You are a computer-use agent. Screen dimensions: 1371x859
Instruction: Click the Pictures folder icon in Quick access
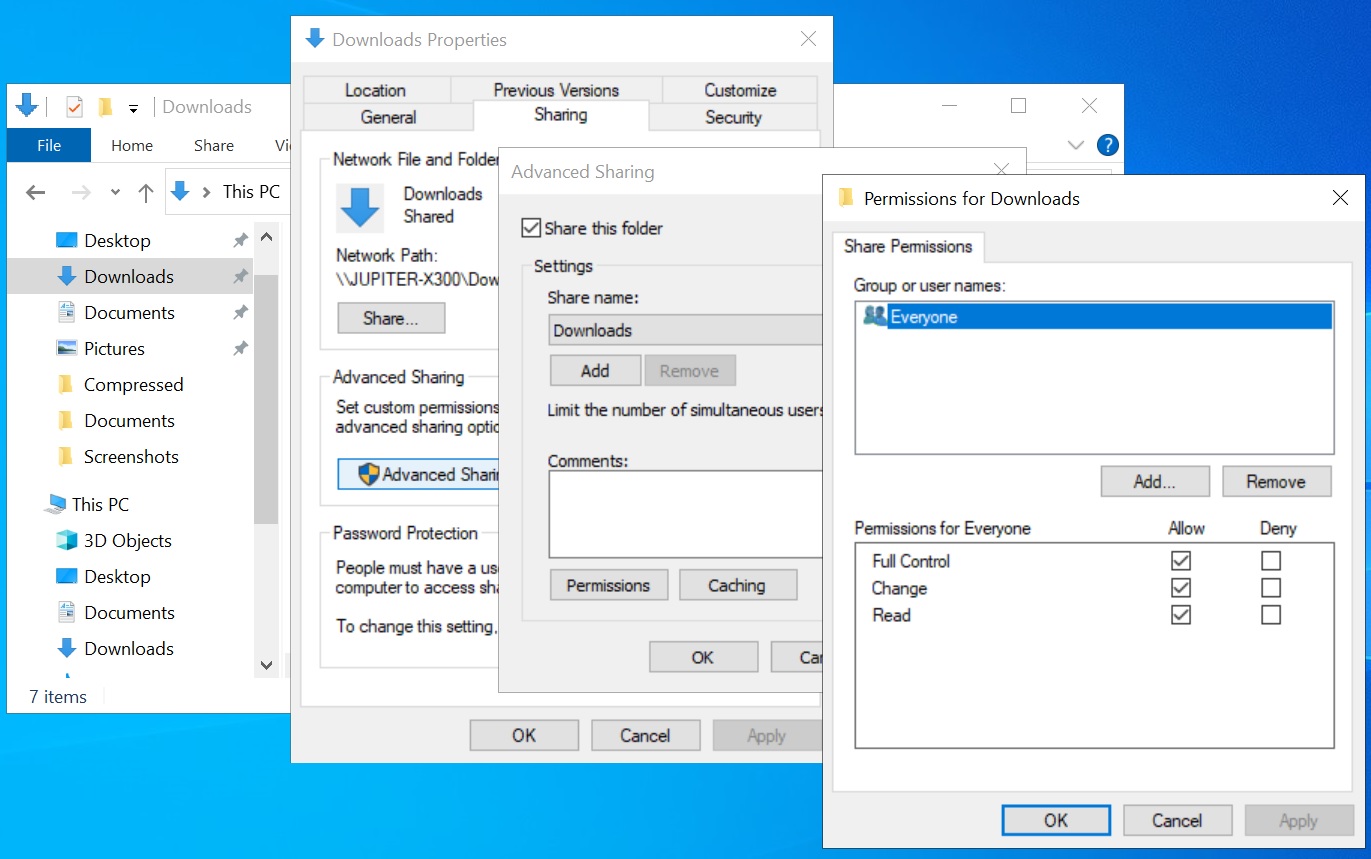[67, 349]
